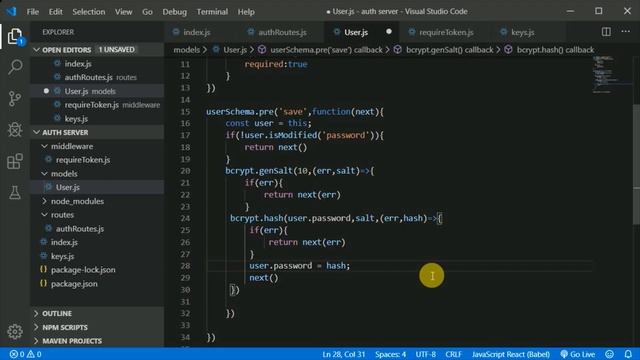
Task: Open the Debug menu
Action: [x=174, y=11]
